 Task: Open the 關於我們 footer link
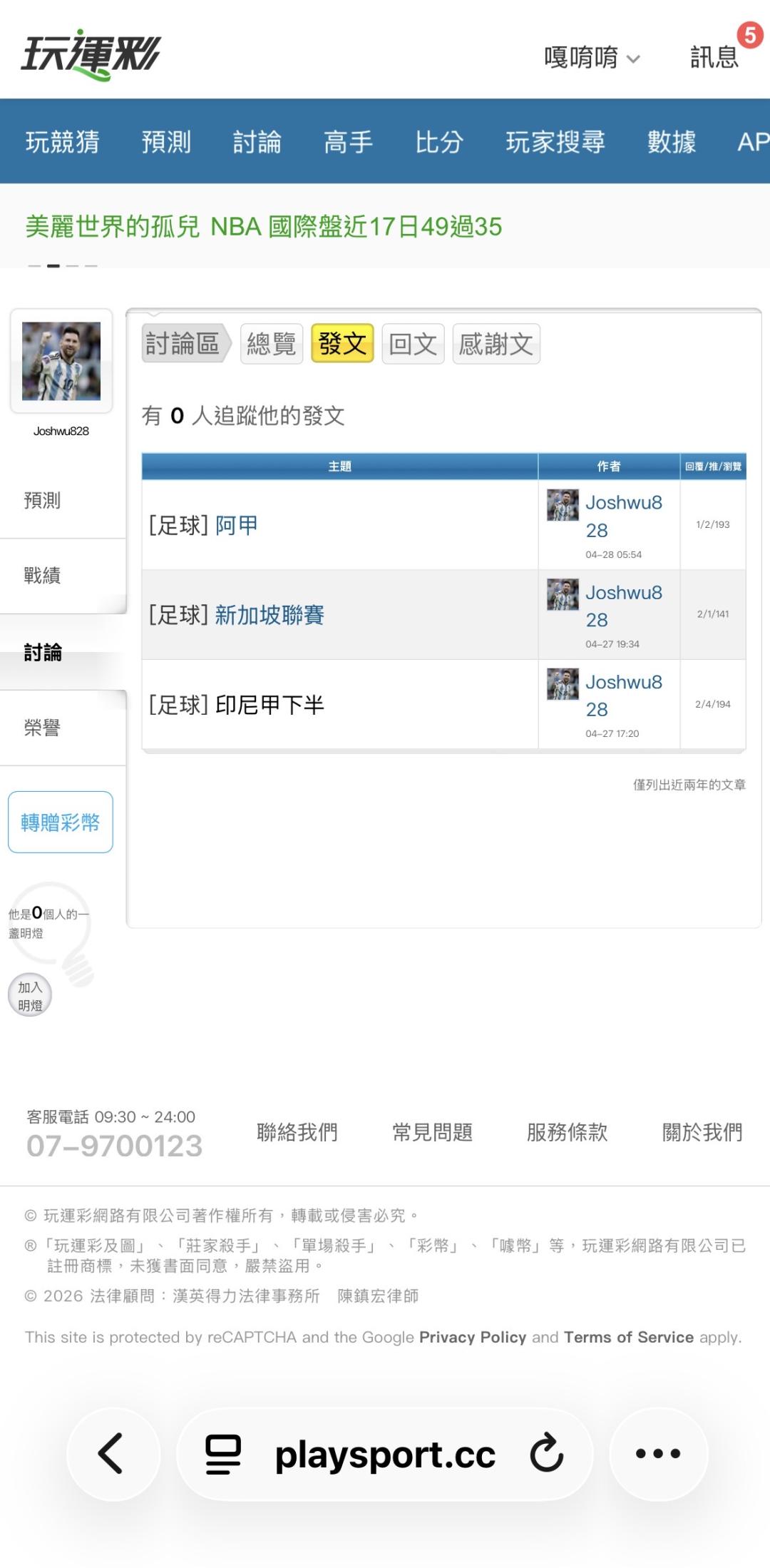point(702,1132)
